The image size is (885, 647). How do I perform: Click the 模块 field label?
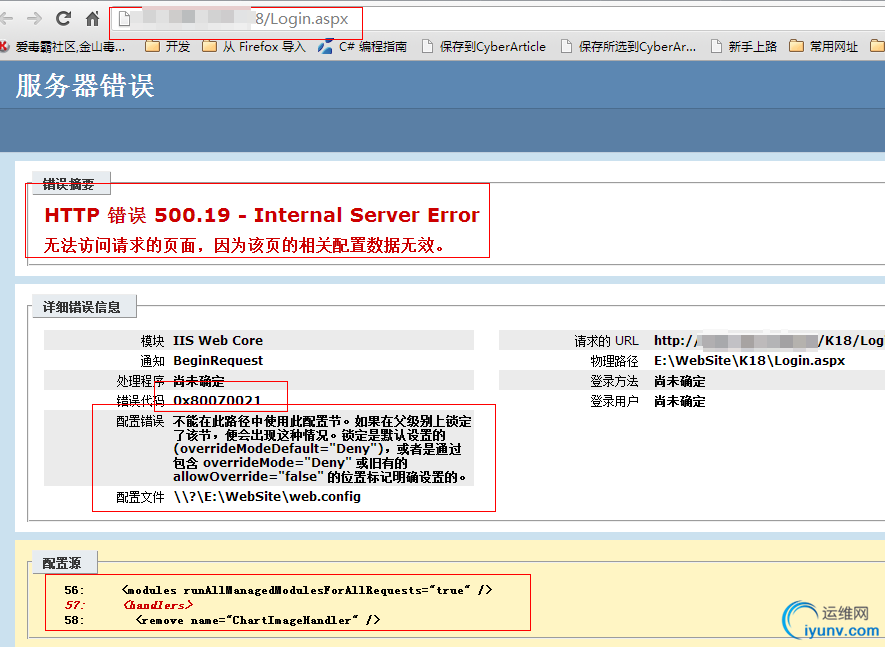pyautogui.click(x=152, y=341)
